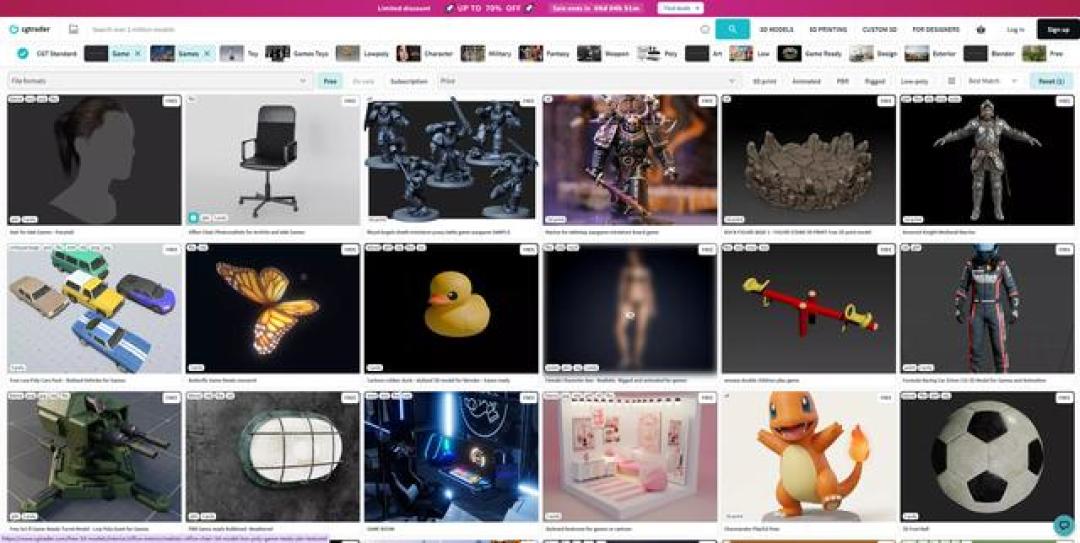Open the bulkhead wall light thumbnail
Viewport: 1080px width, 543px height.
(x=273, y=456)
